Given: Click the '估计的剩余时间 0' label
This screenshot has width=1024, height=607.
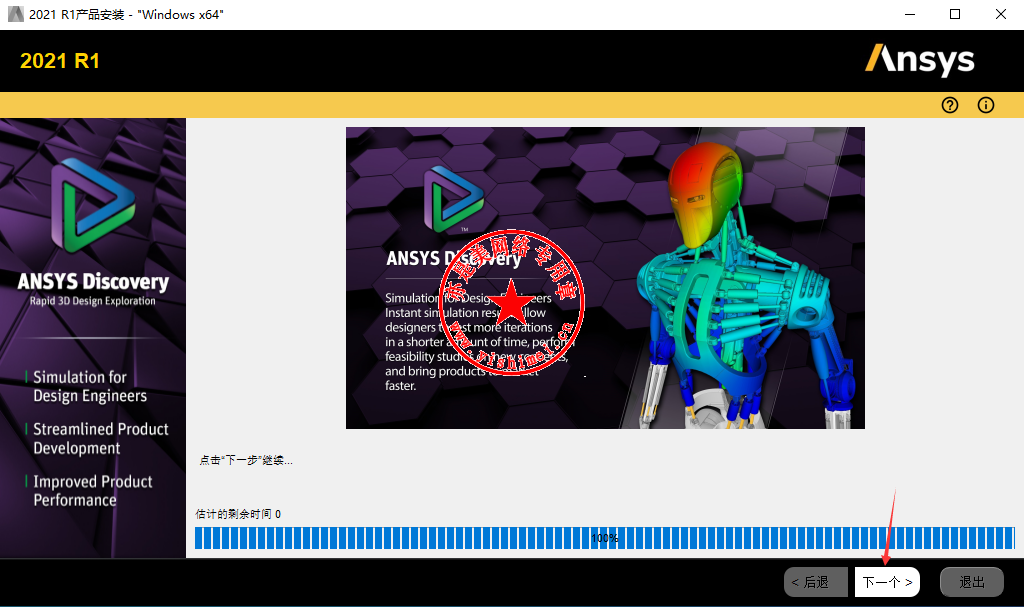Looking at the screenshot, I should coord(238,514).
